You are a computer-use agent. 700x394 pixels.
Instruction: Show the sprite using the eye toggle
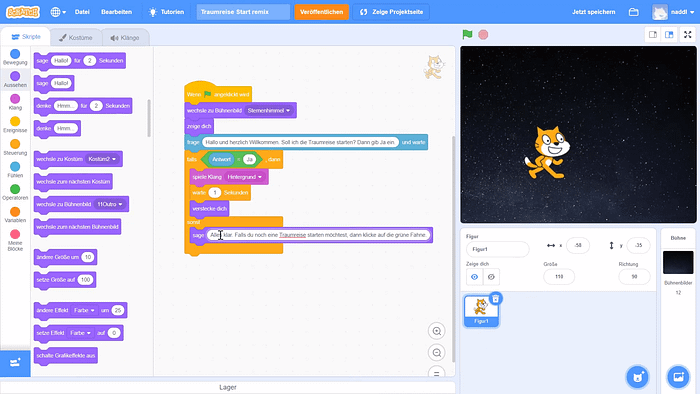pos(475,277)
